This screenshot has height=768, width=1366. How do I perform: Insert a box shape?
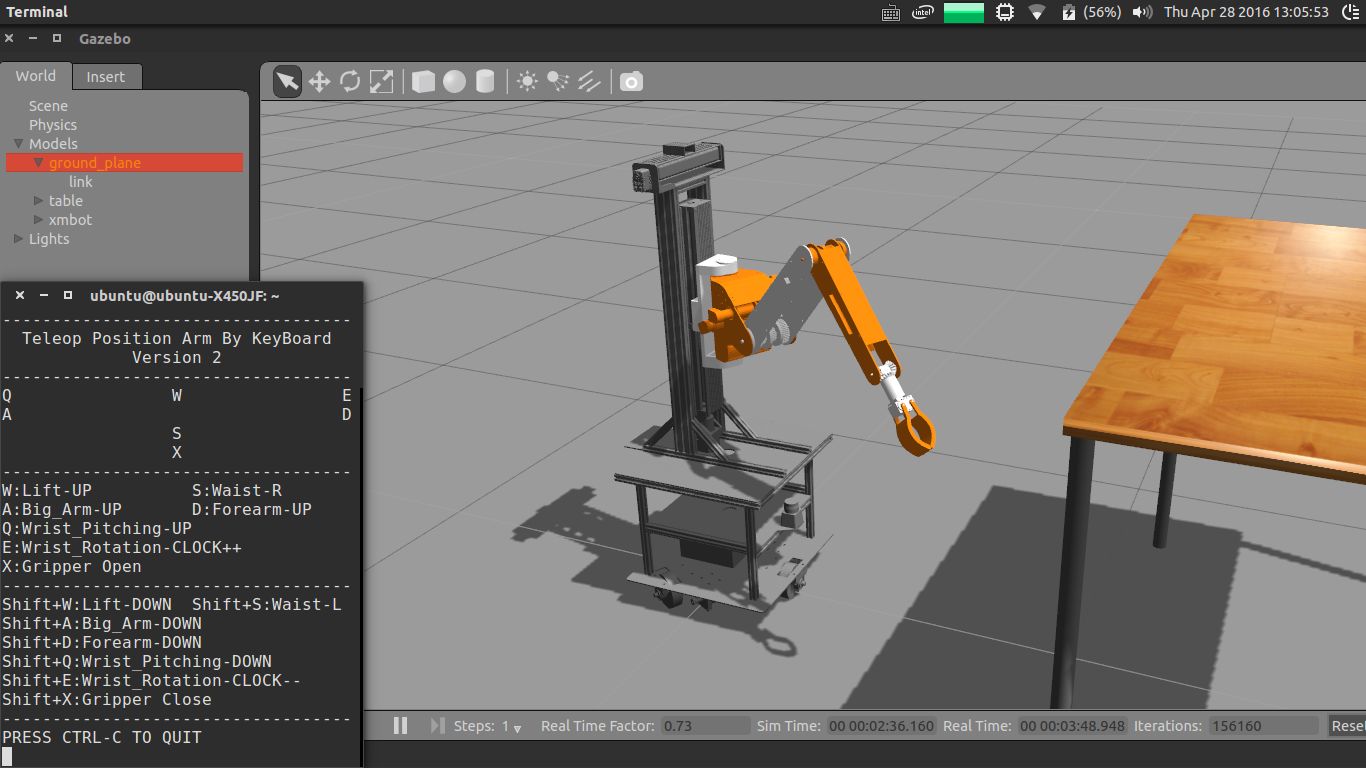coord(423,81)
